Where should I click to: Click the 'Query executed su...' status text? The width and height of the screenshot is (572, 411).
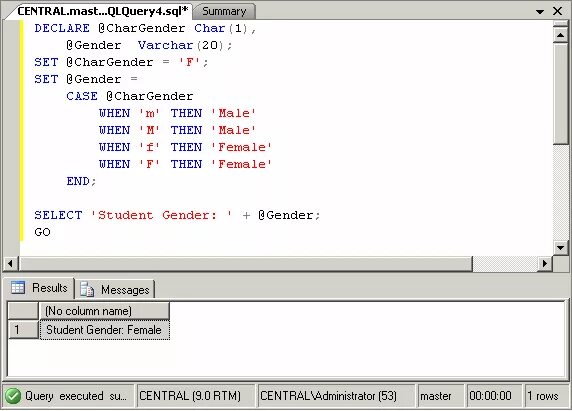(76, 396)
